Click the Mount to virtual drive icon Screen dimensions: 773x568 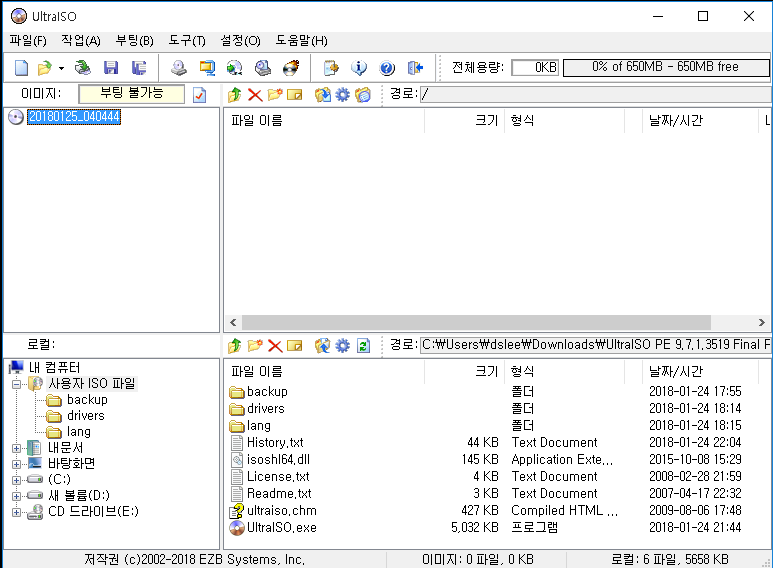pos(263,68)
